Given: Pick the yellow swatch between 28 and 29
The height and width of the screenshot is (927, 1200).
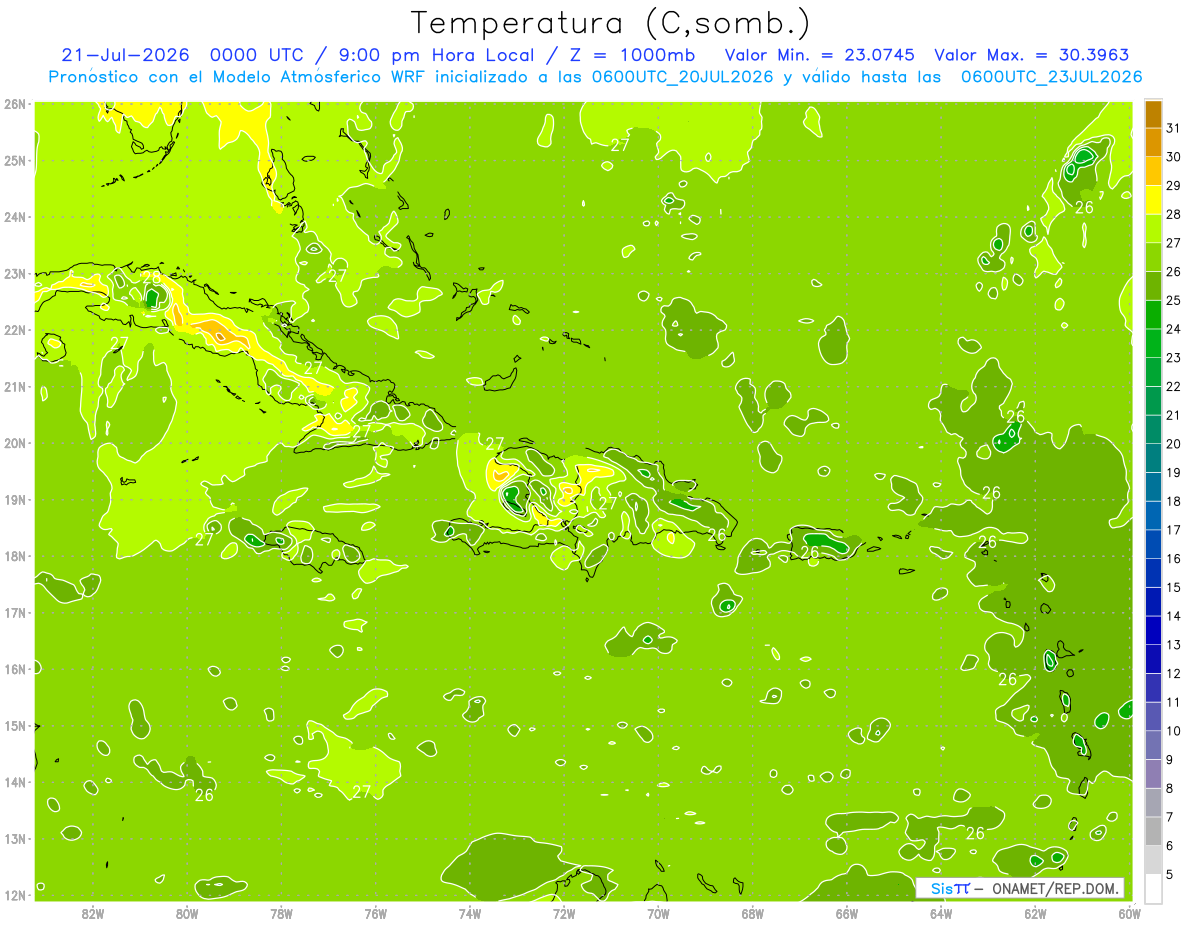Looking at the screenshot, I should [x=1153, y=200].
